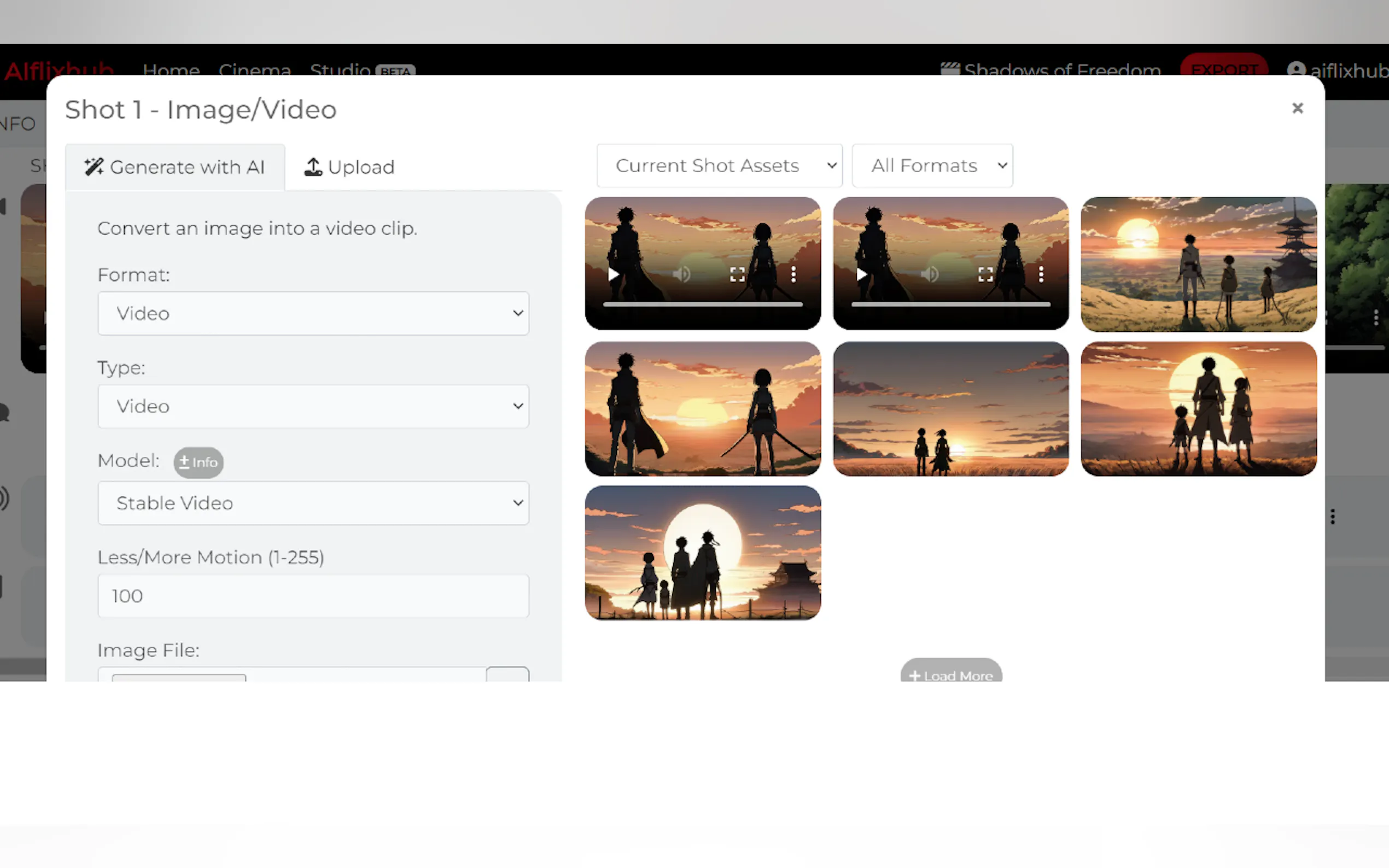The height and width of the screenshot is (868, 1389).
Task: Open Current Shot Assets filter dropdown
Action: click(719, 166)
